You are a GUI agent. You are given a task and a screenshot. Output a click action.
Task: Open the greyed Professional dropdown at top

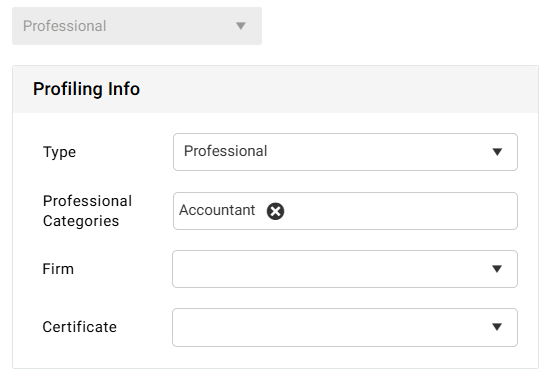[137, 26]
